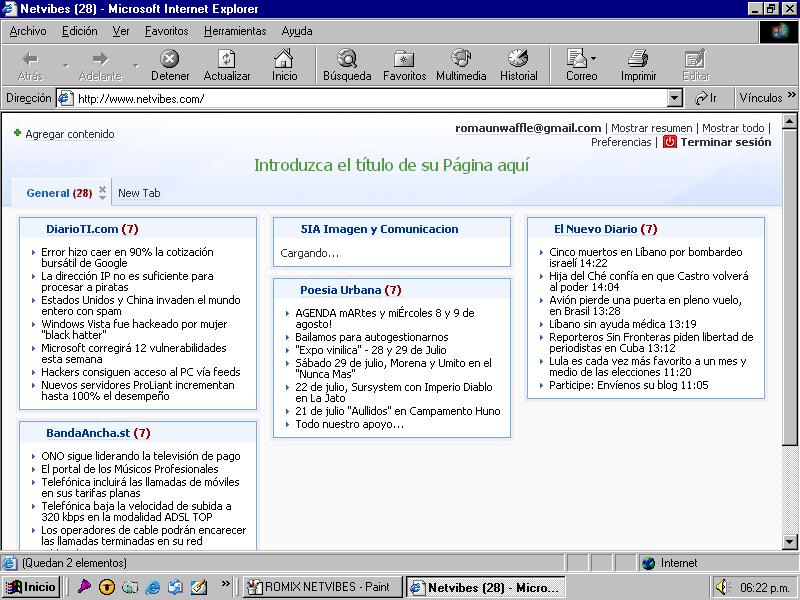Open the Búsqueda search pane

coord(347,65)
